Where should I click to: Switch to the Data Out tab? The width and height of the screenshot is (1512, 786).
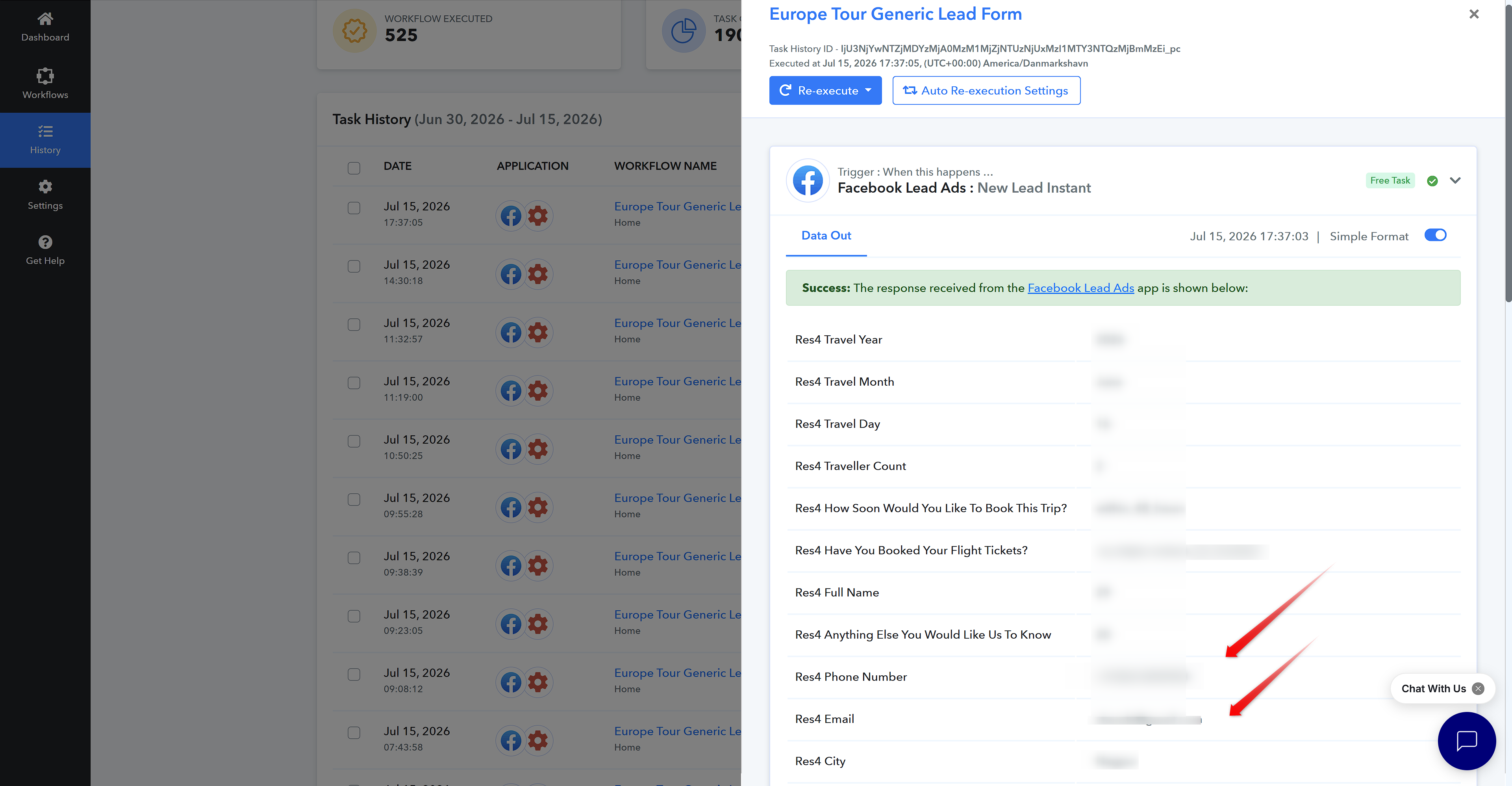pos(826,236)
